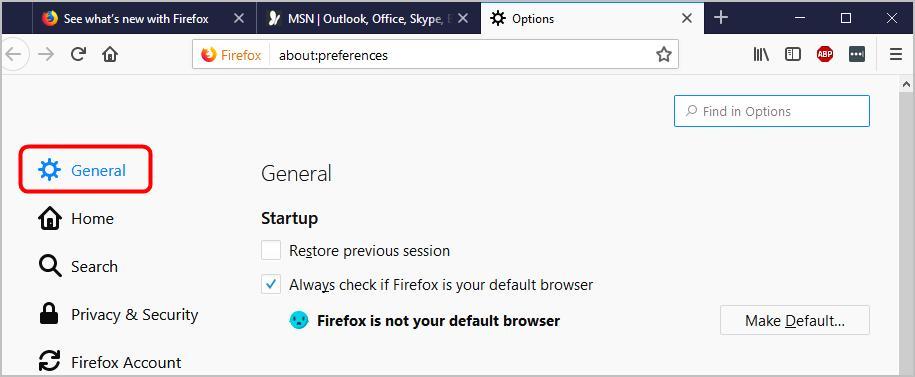Open a new tab with plus button
This screenshot has height=377, width=915.
point(721,18)
